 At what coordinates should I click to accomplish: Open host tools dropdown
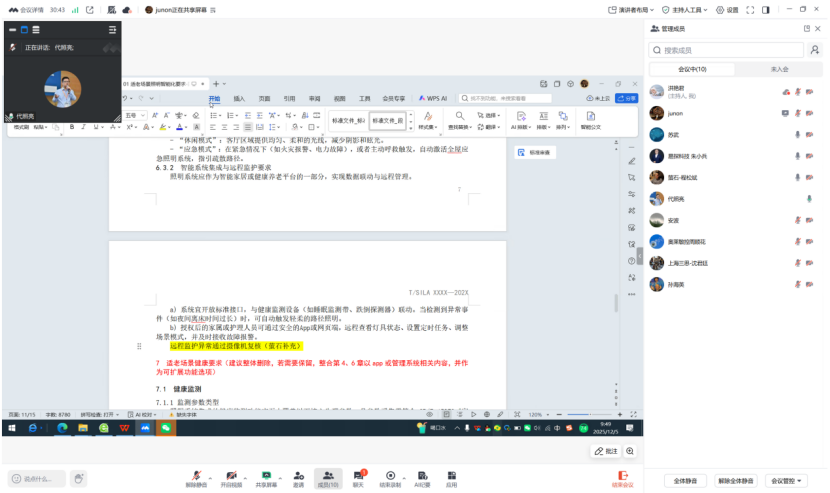(684, 10)
